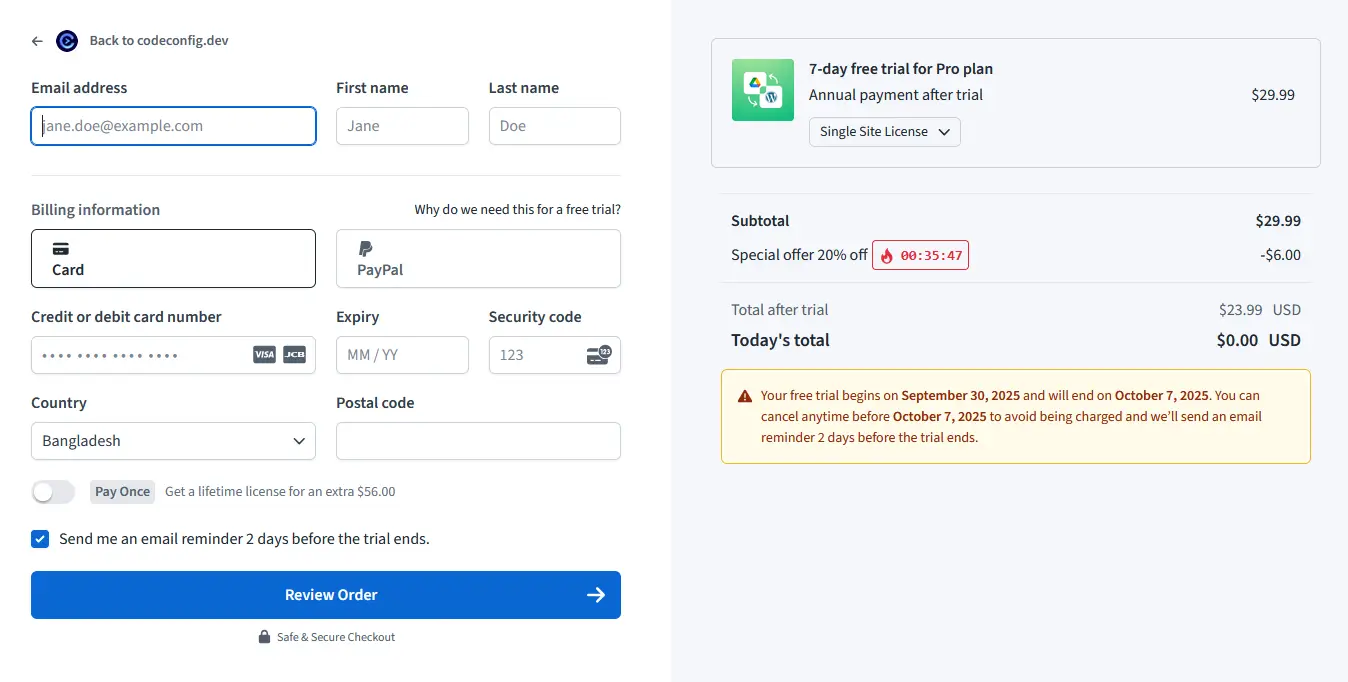Click the Postal code input field
This screenshot has width=1348, height=682.
coord(478,441)
